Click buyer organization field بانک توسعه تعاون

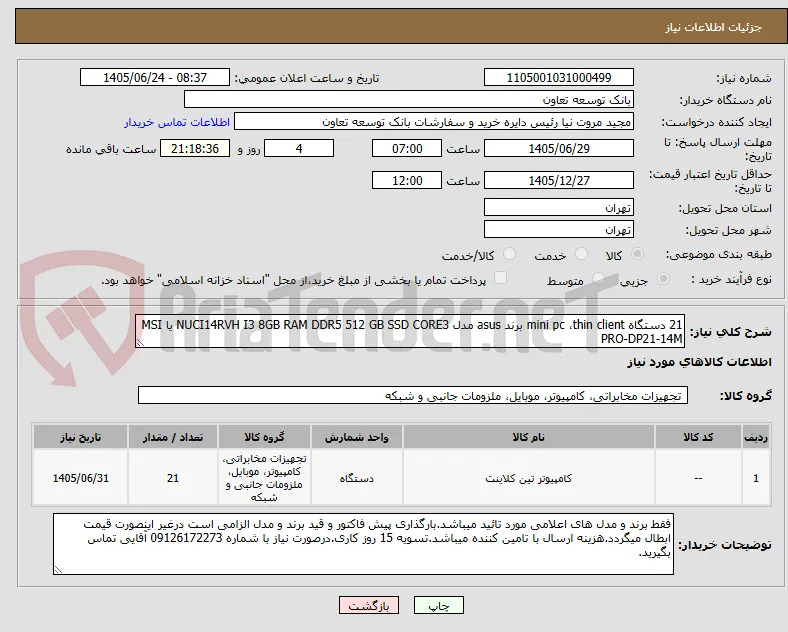(x=409, y=99)
